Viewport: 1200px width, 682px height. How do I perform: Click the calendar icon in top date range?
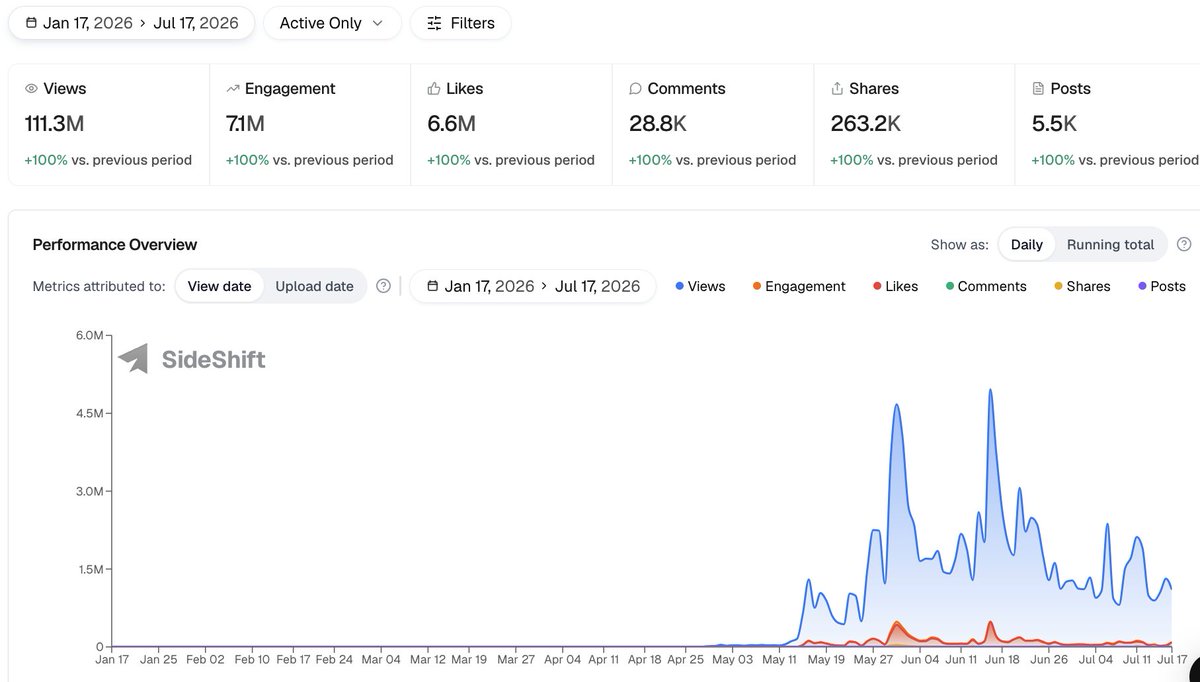(x=31, y=23)
